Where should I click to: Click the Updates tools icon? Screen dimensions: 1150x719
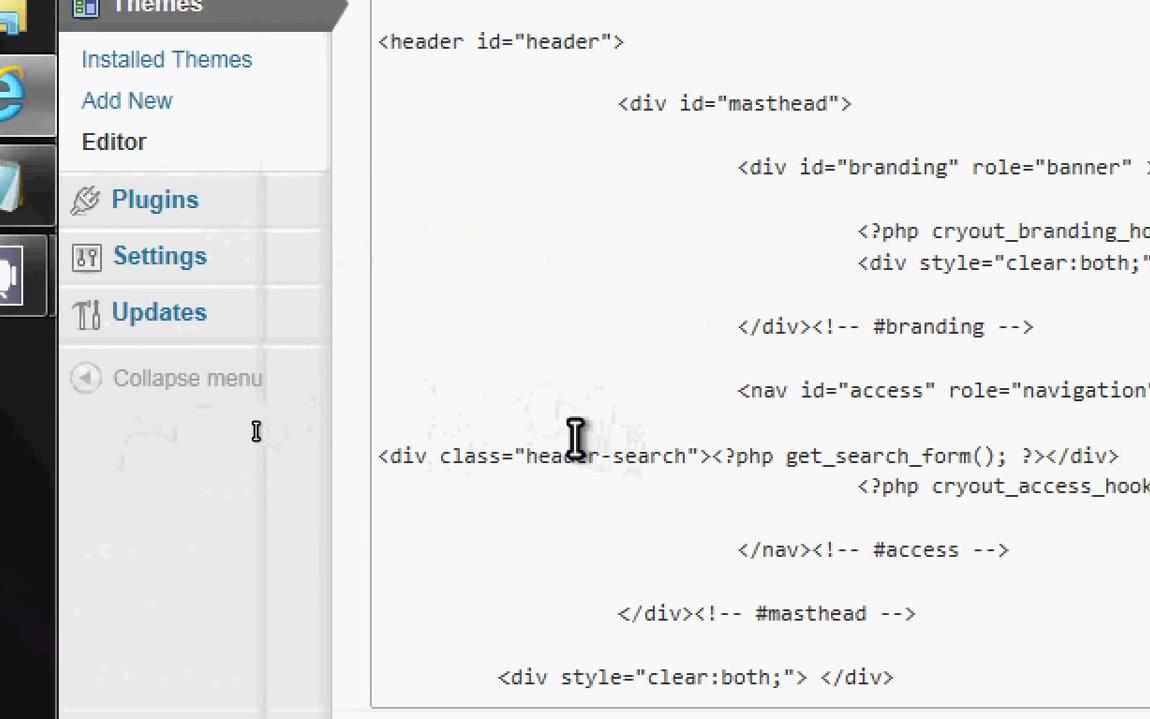coord(87,314)
